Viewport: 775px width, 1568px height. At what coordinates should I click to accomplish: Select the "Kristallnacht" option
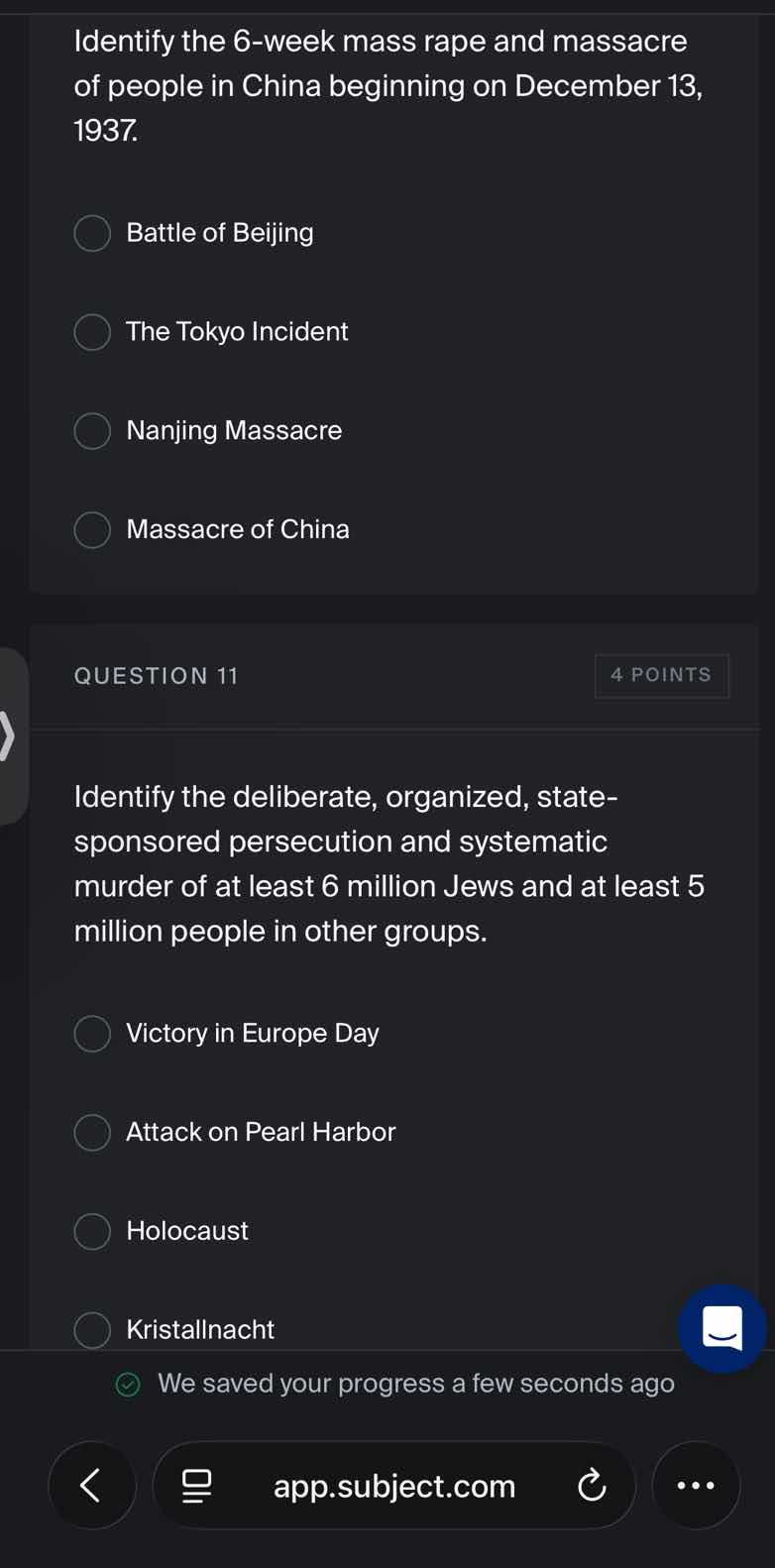tap(91, 1329)
